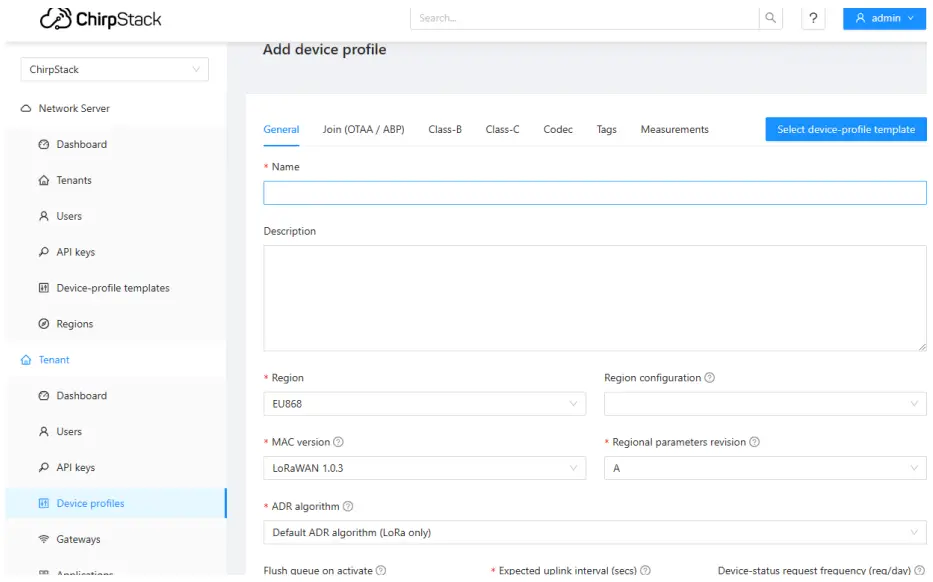Open the MAC version LoRaWAN 1.0.3 dropdown

(424, 468)
